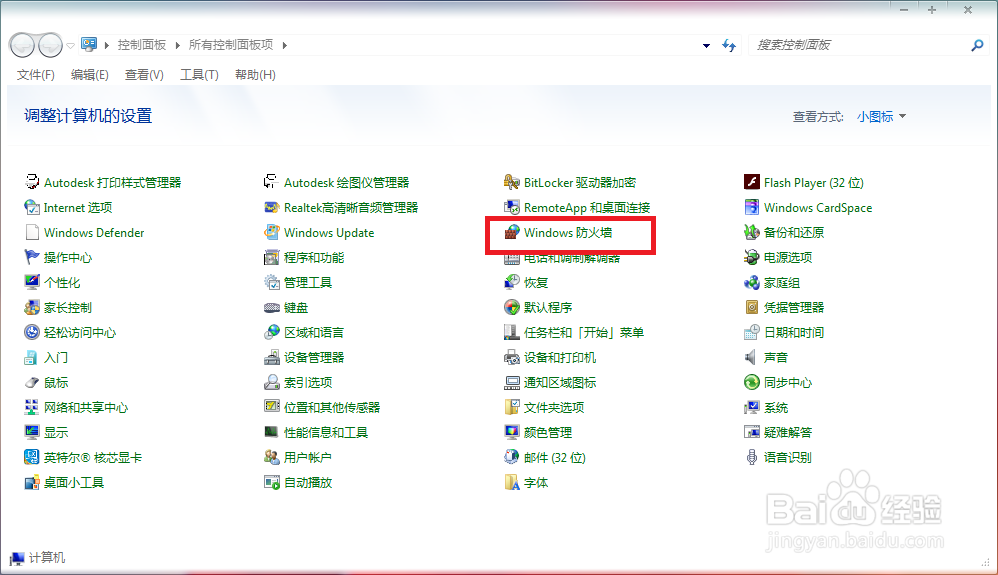Open the Windows Defender link
This screenshot has height=575, width=998.
point(94,232)
